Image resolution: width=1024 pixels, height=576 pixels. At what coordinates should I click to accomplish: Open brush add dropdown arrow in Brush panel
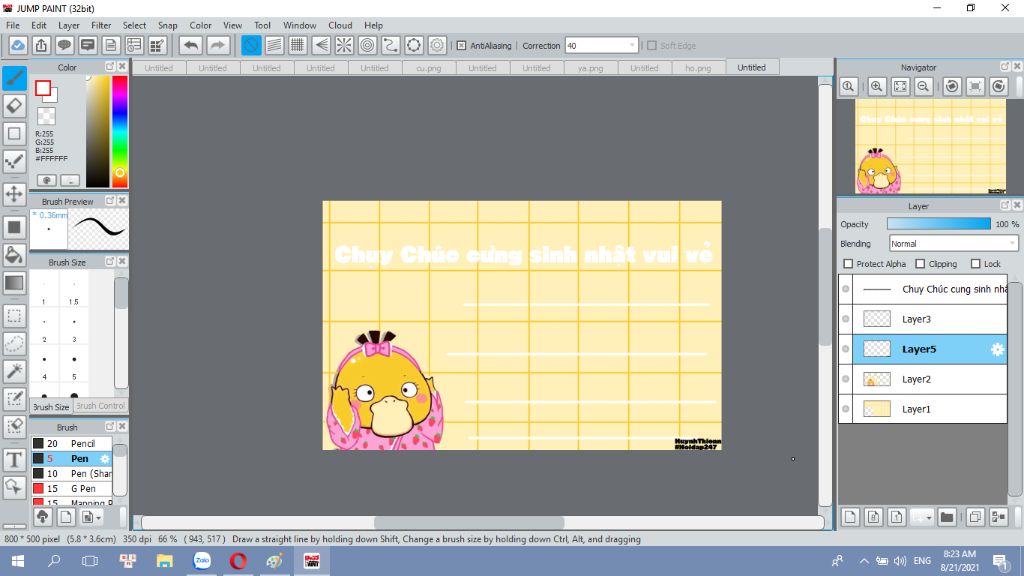[99, 518]
